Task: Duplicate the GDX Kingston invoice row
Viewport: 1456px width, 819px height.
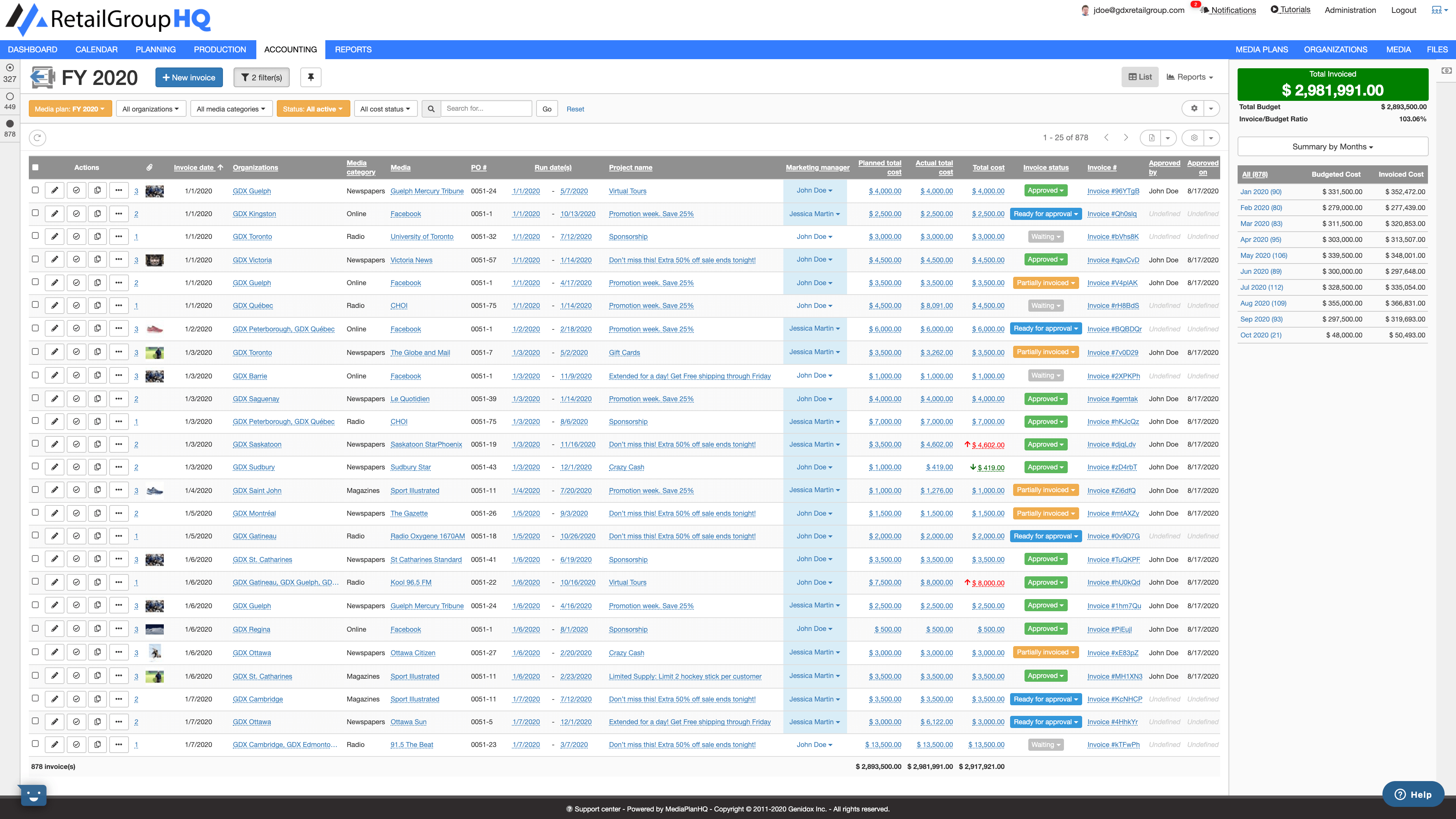Action: coord(97,213)
